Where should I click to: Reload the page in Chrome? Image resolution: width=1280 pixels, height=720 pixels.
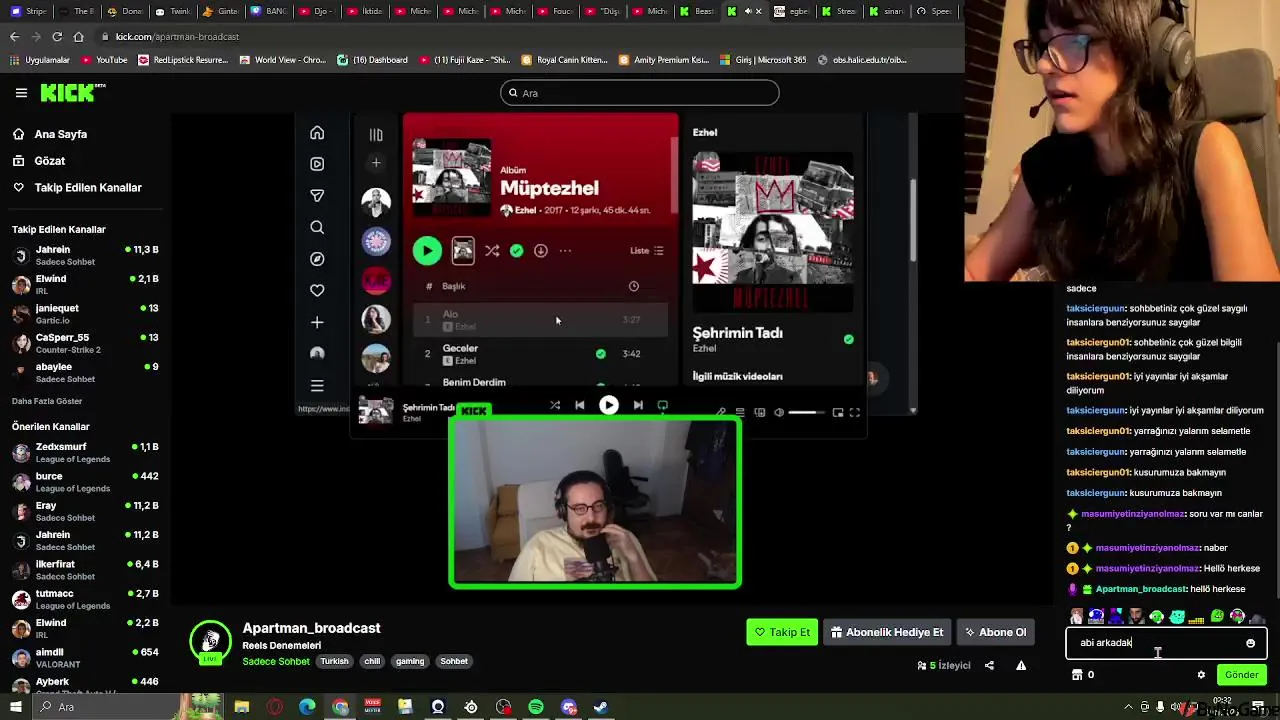57,37
